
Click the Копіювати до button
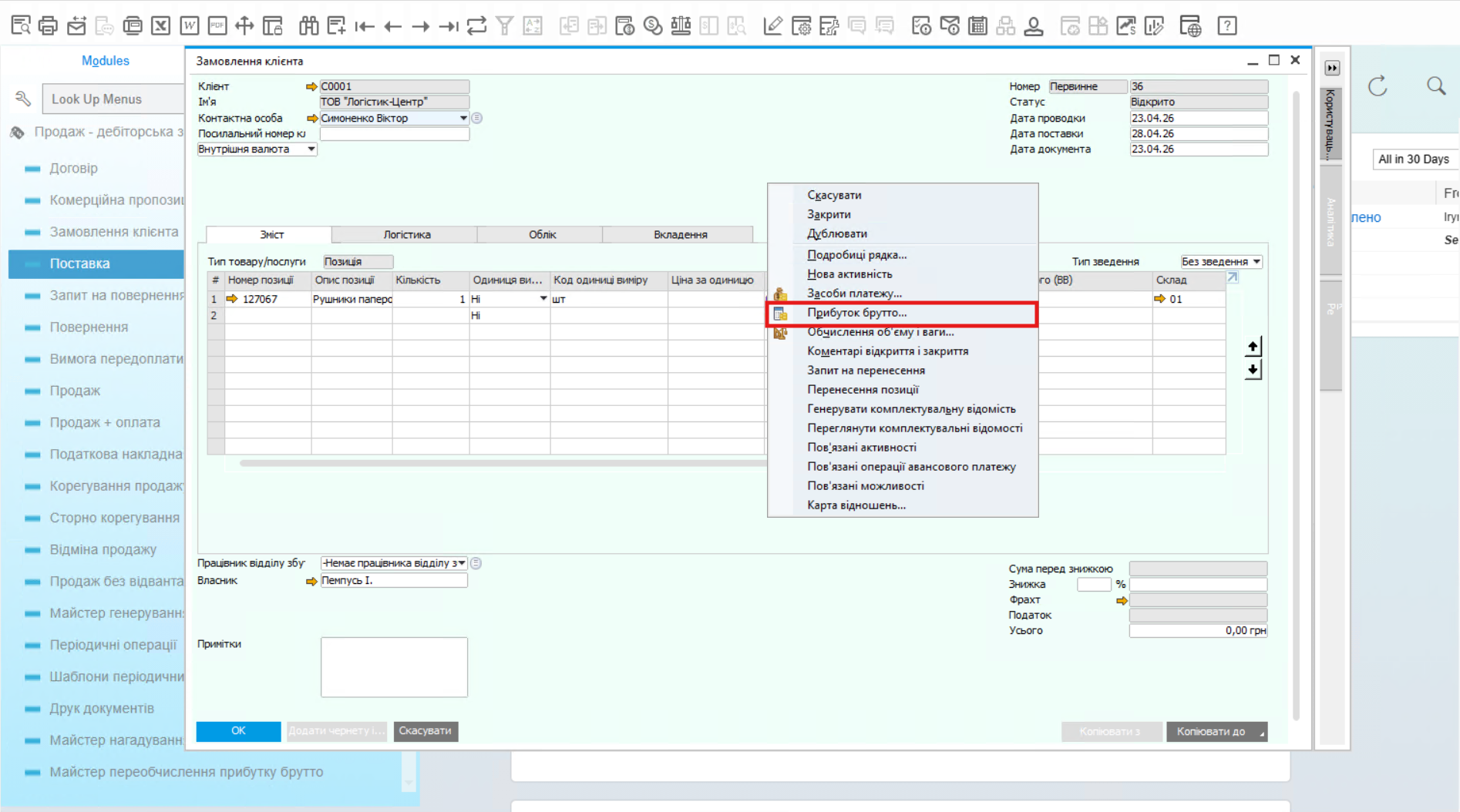click(1216, 731)
